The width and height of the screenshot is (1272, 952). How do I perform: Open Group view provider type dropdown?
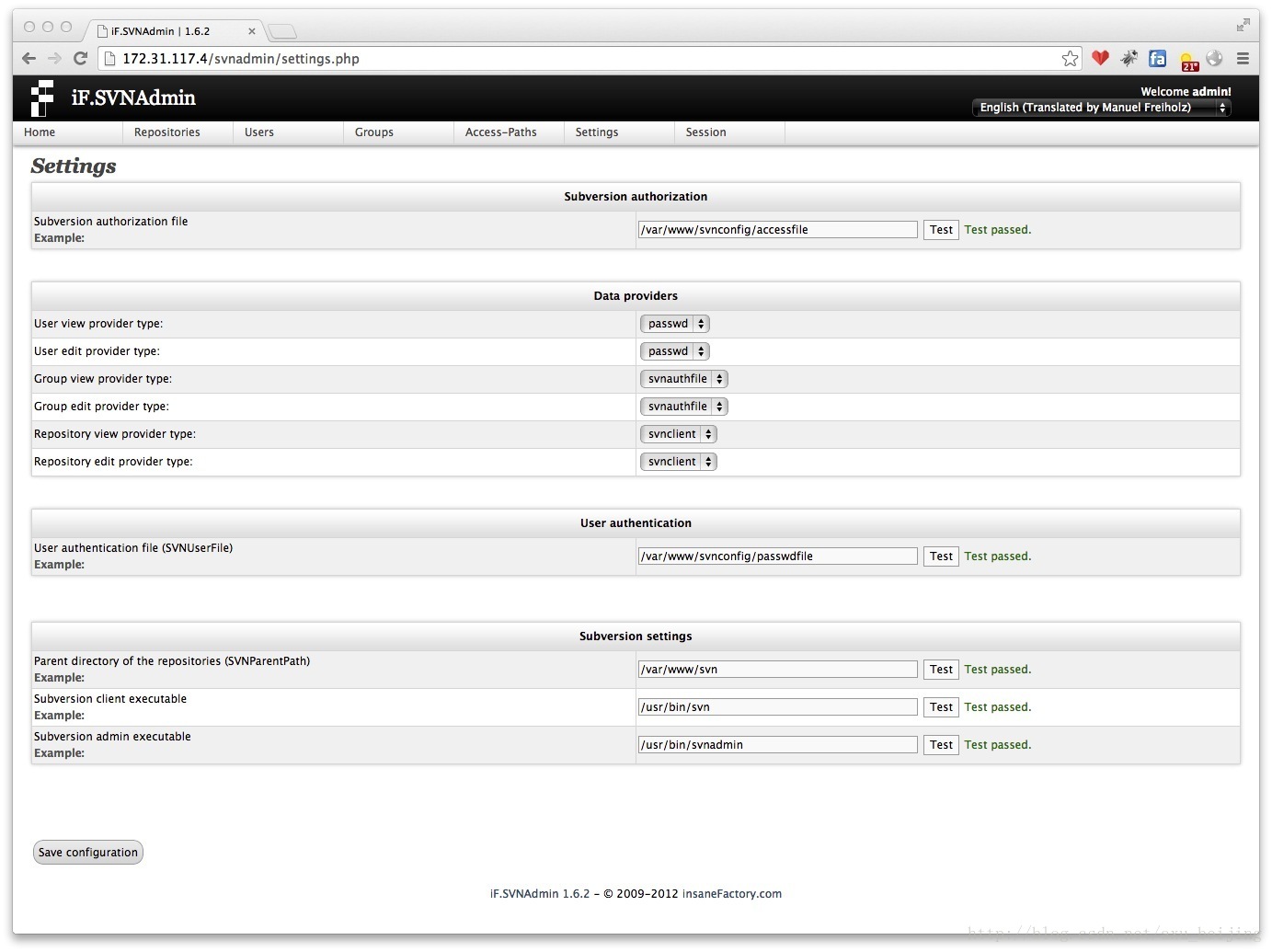[684, 379]
